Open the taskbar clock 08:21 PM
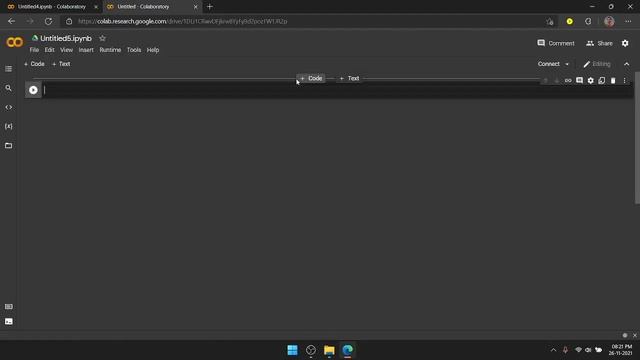Image resolution: width=640 pixels, height=360 pixels. point(620,350)
